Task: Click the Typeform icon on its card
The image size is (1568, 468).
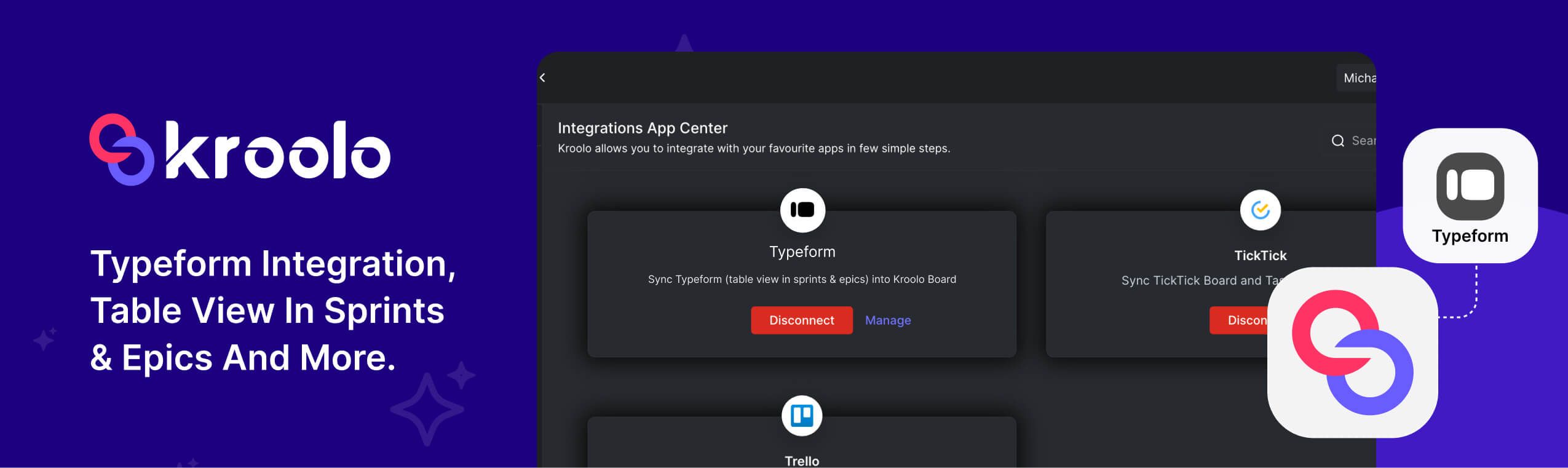Action: coord(802,210)
